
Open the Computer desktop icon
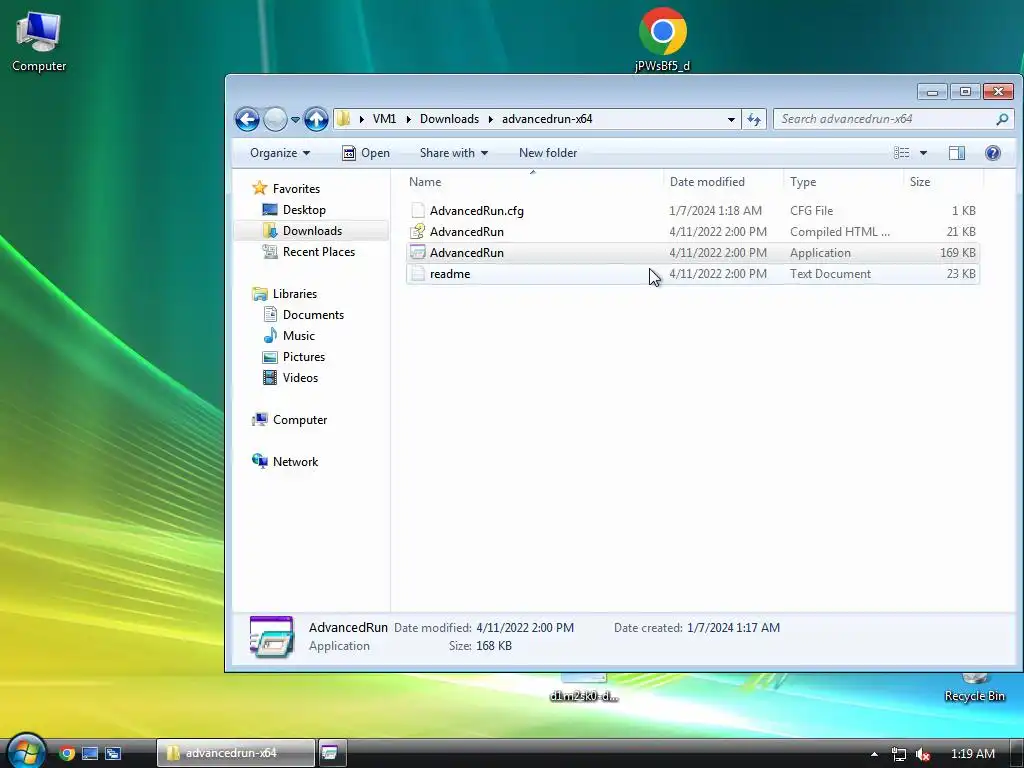pyautogui.click(x=39, y=40)
